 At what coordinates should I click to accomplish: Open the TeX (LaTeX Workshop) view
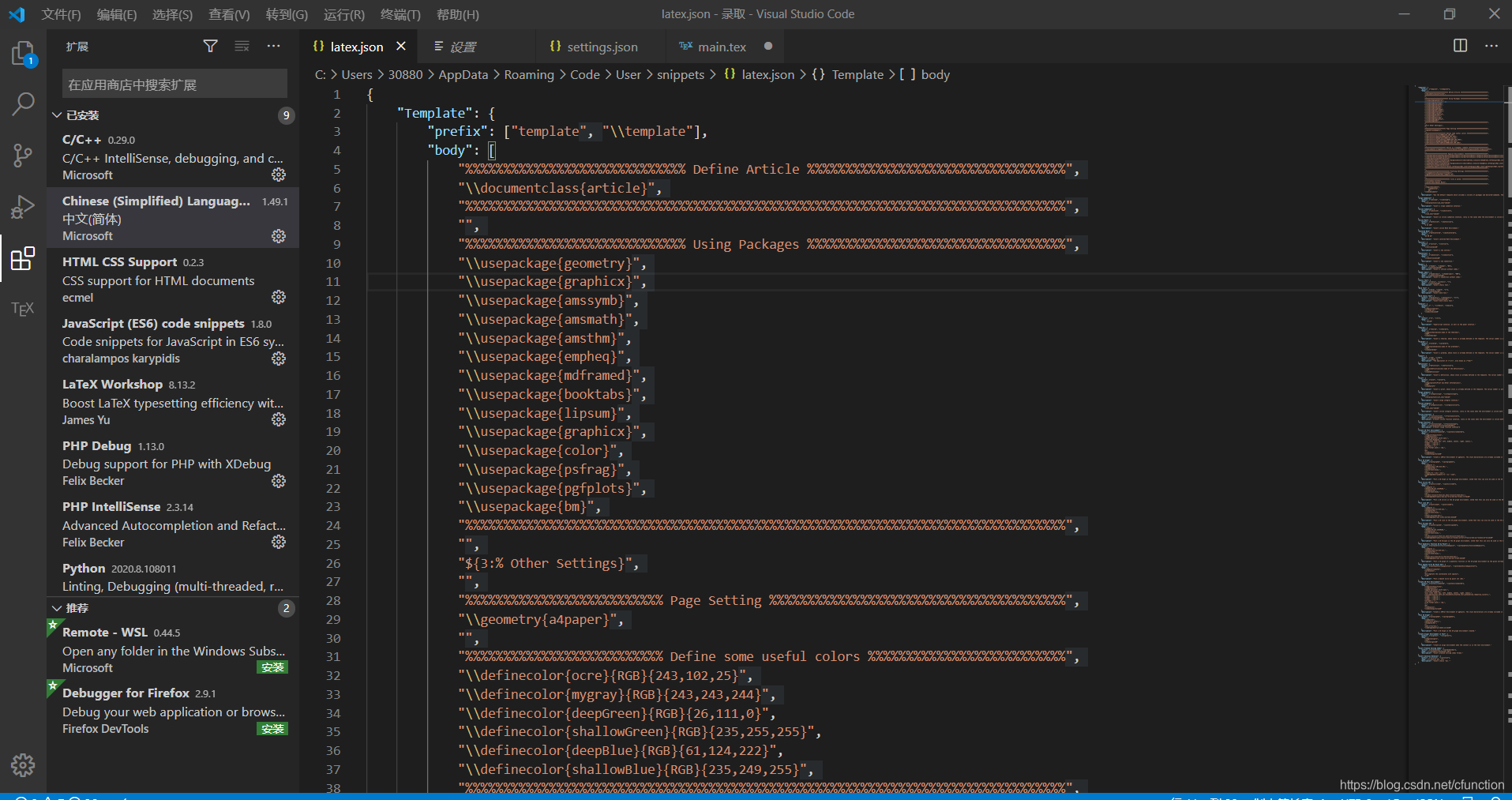point(23,309)
